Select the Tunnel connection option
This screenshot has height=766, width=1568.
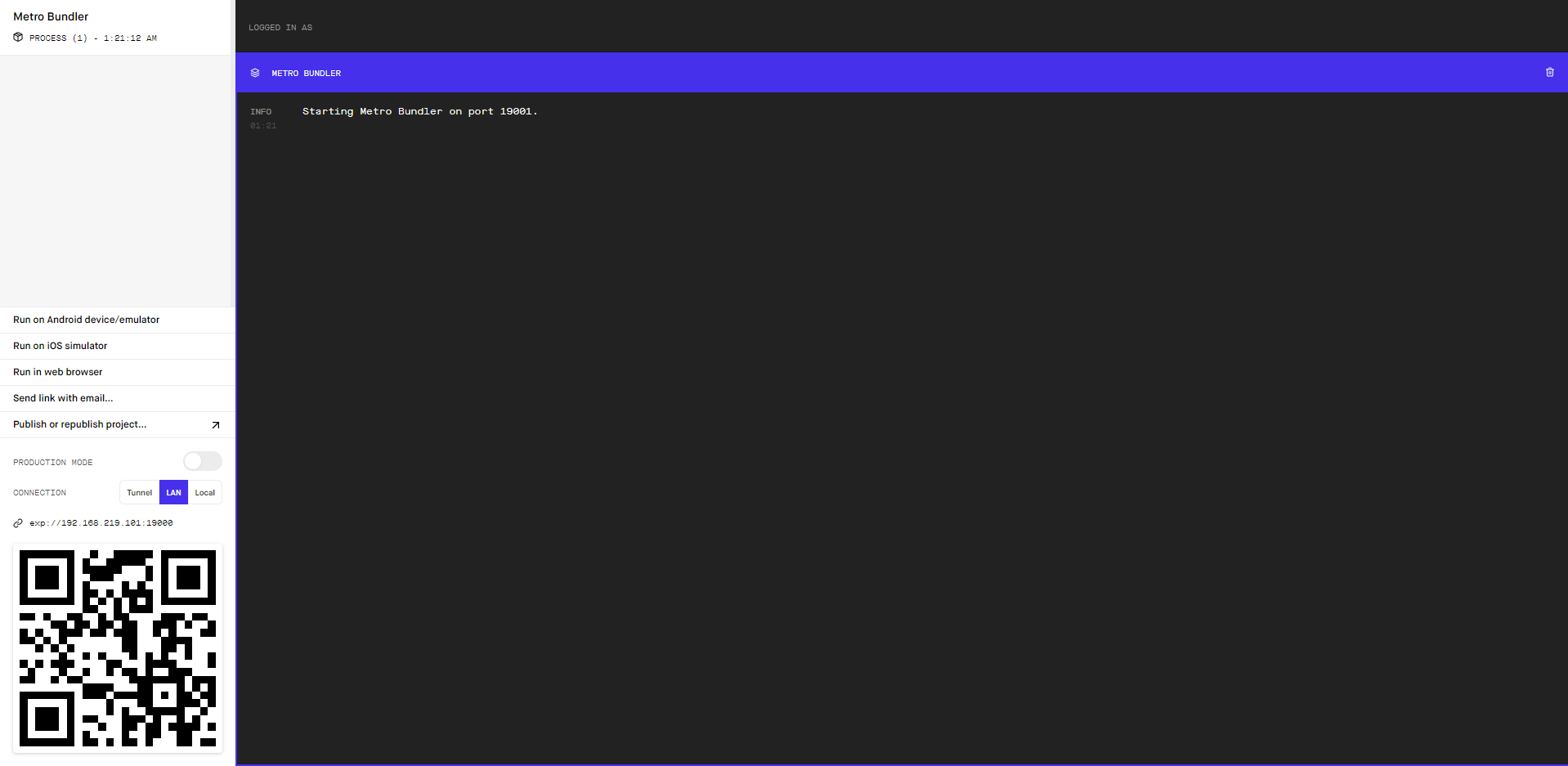(140, 492)
